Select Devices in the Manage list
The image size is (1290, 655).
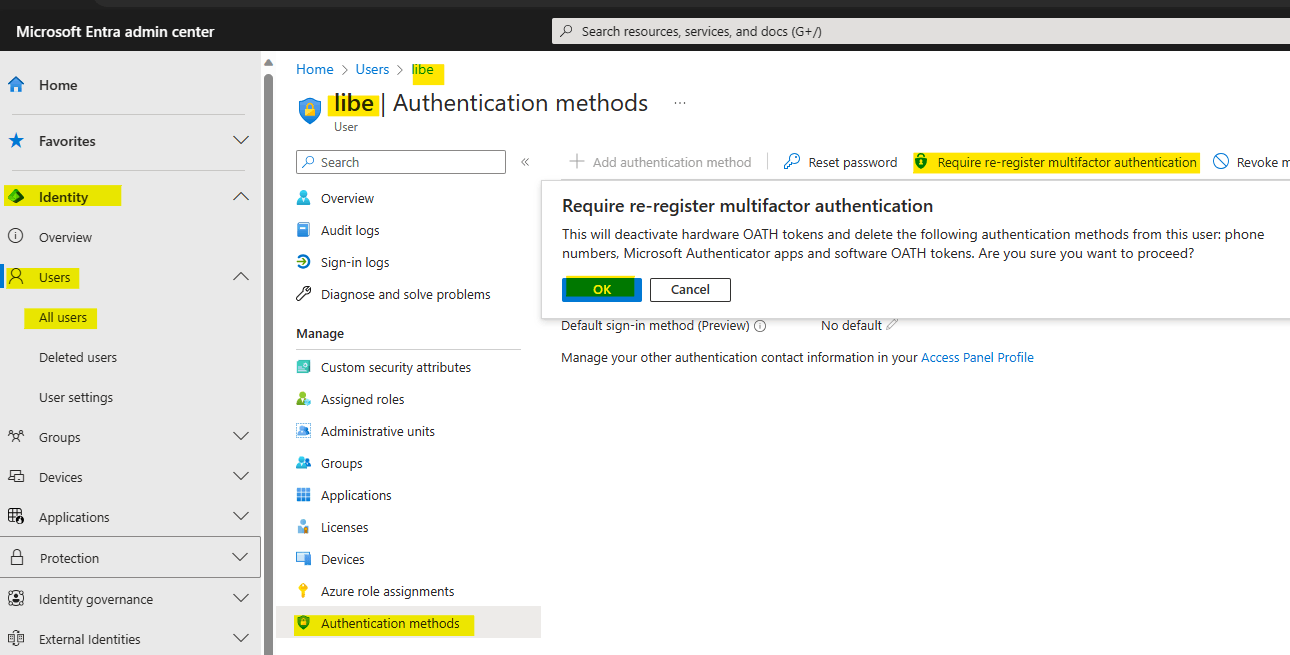[x=342, y=559]
